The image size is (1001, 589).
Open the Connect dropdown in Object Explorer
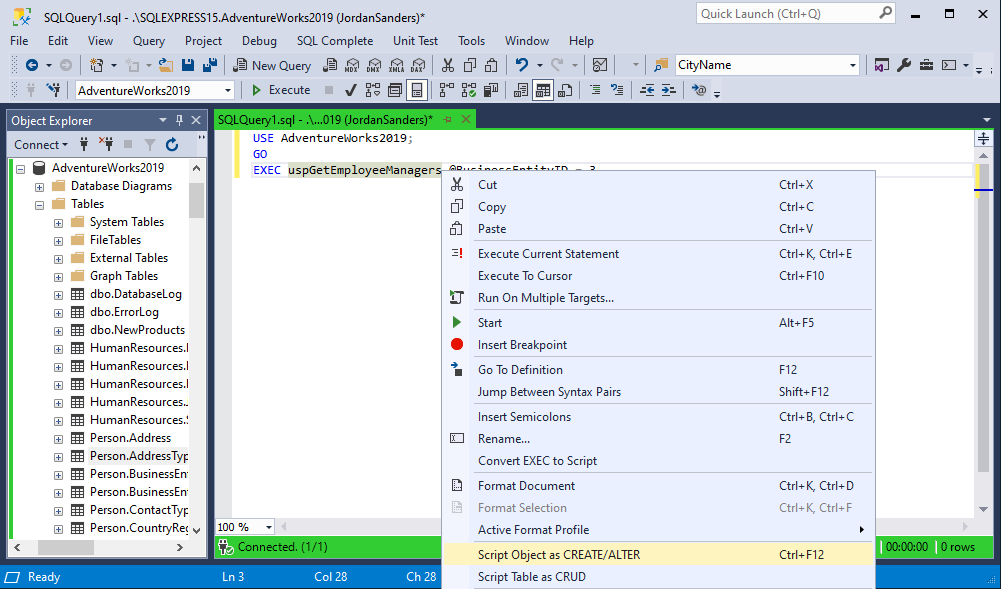(x=41, y=145)
